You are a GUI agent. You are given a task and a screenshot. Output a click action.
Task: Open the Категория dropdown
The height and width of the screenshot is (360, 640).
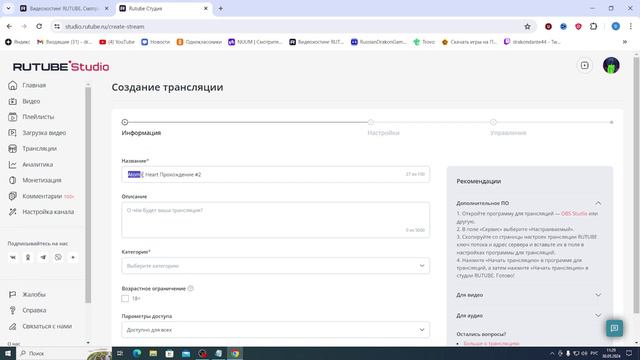tap(276, 266)
